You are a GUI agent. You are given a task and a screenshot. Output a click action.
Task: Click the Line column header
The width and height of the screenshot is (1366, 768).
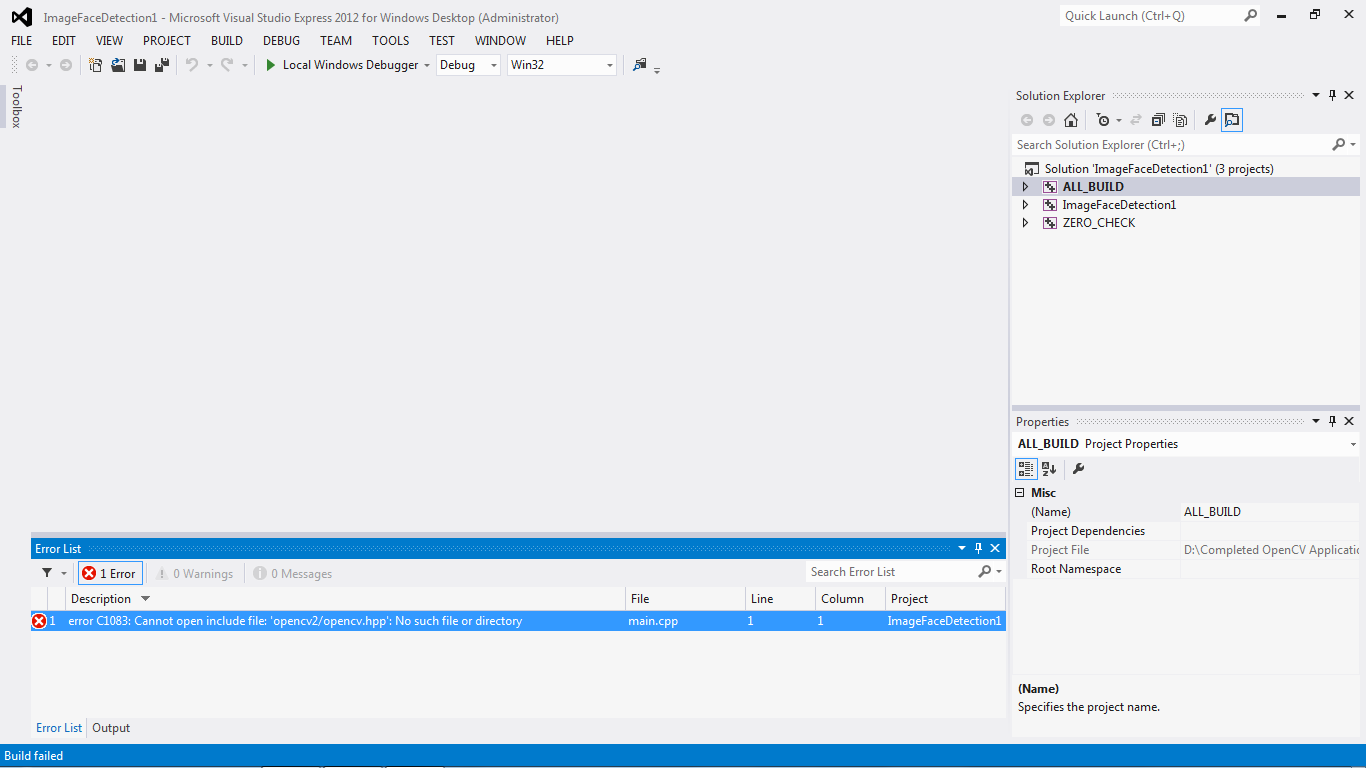(780, 599)
